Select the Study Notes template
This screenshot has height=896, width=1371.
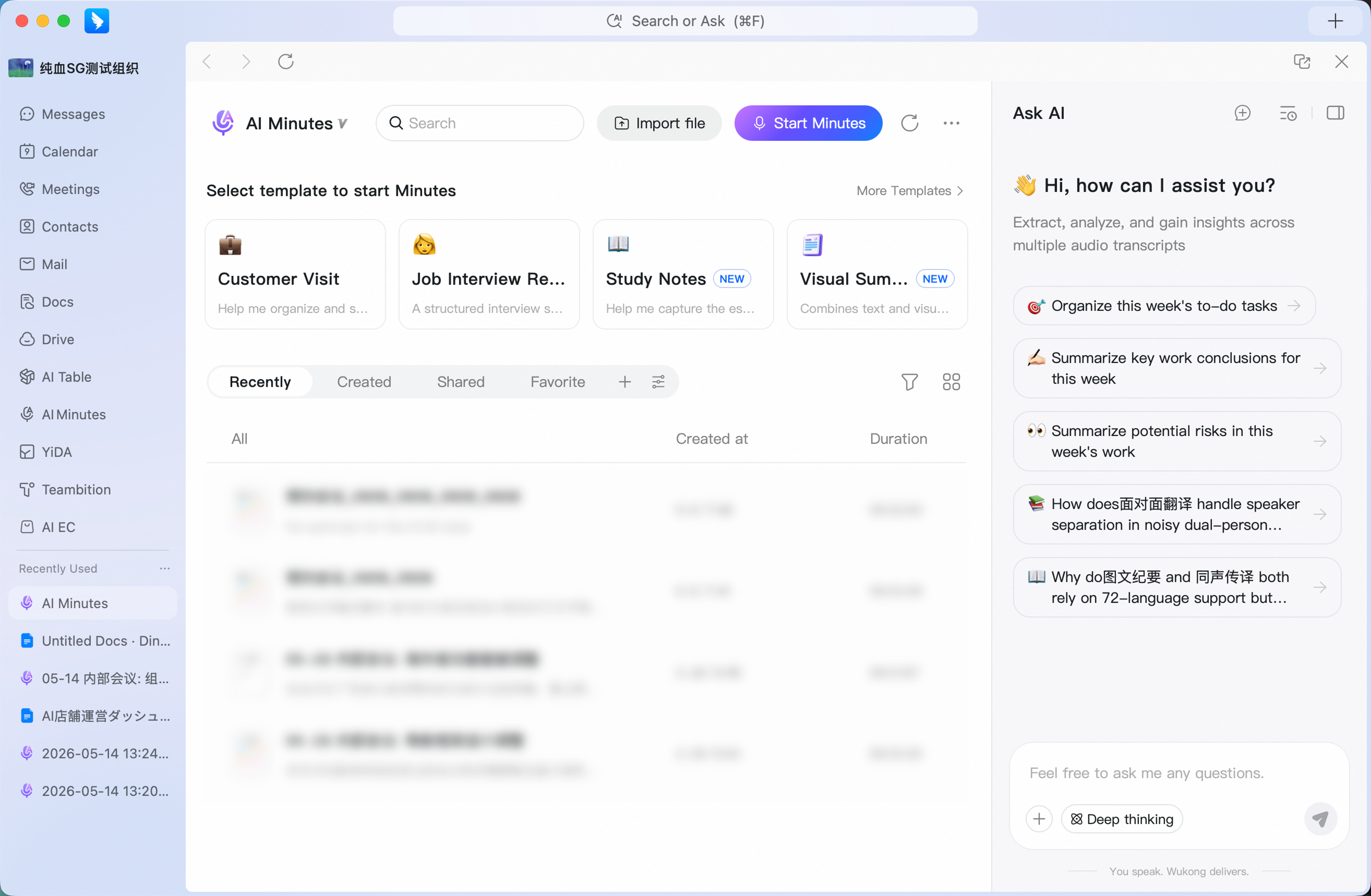683,274
